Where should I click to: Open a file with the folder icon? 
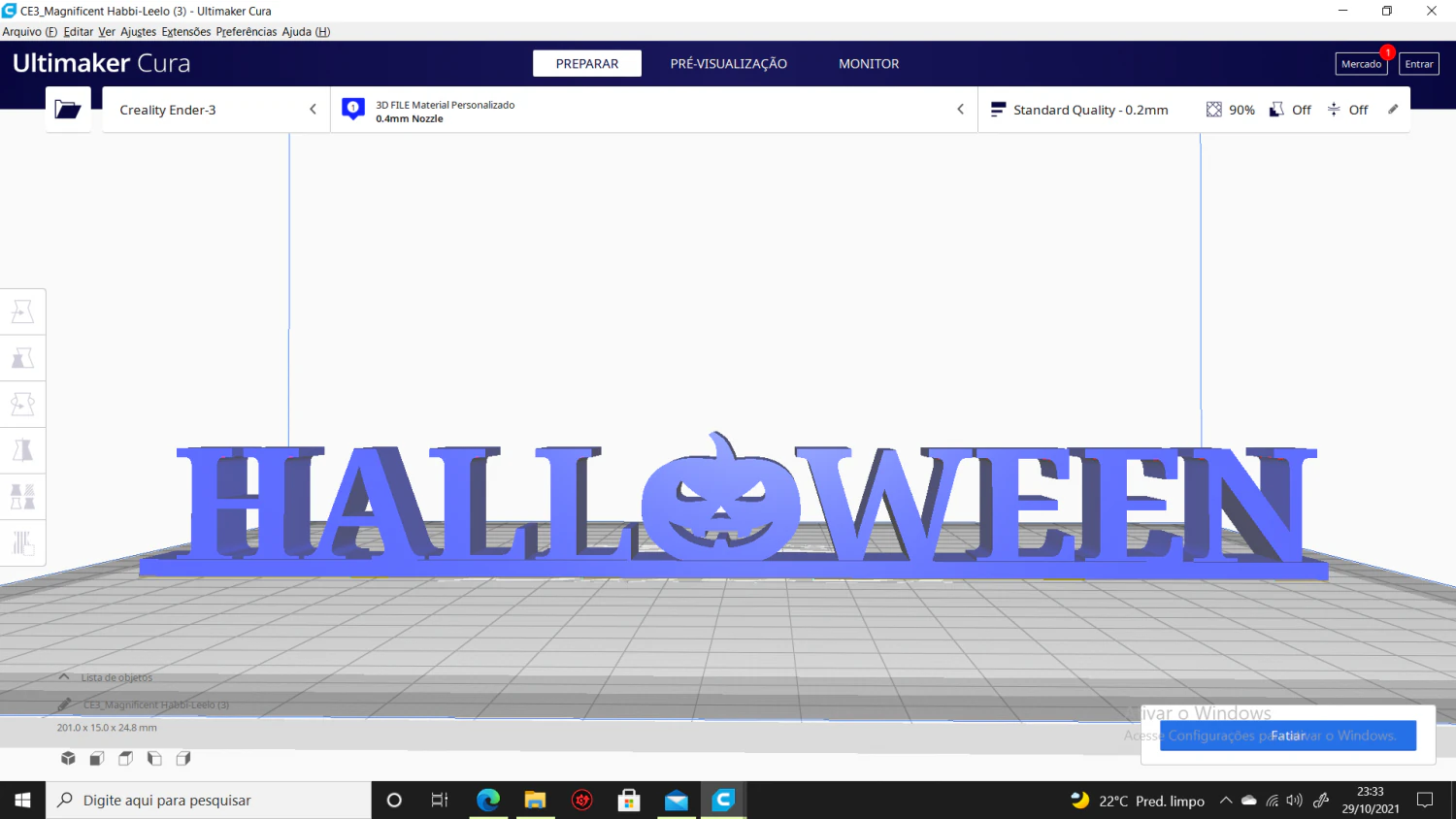68,110
